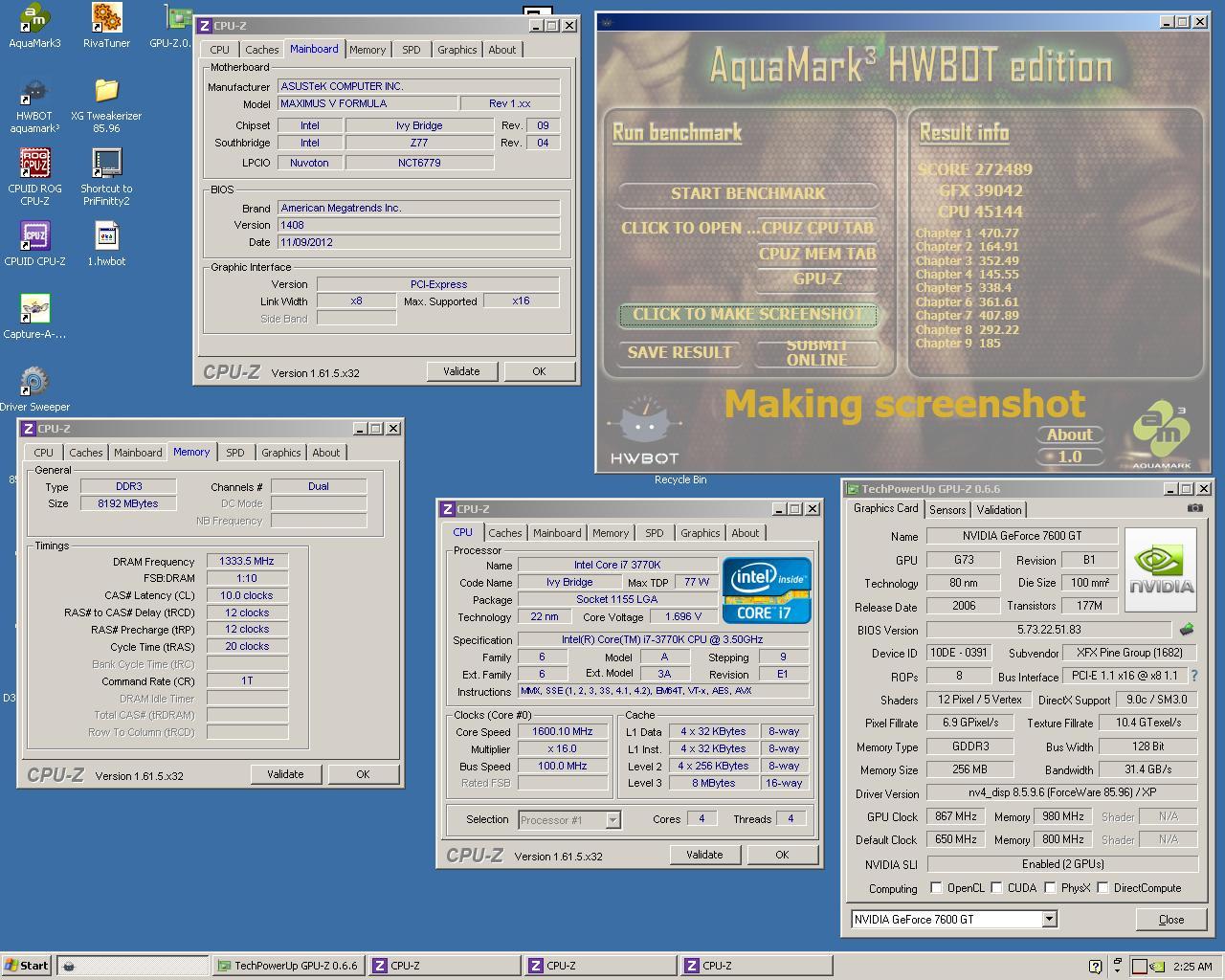Open About in the AquaMark window
This screenshot has width=1225, height=980.
coord(1069,434)
